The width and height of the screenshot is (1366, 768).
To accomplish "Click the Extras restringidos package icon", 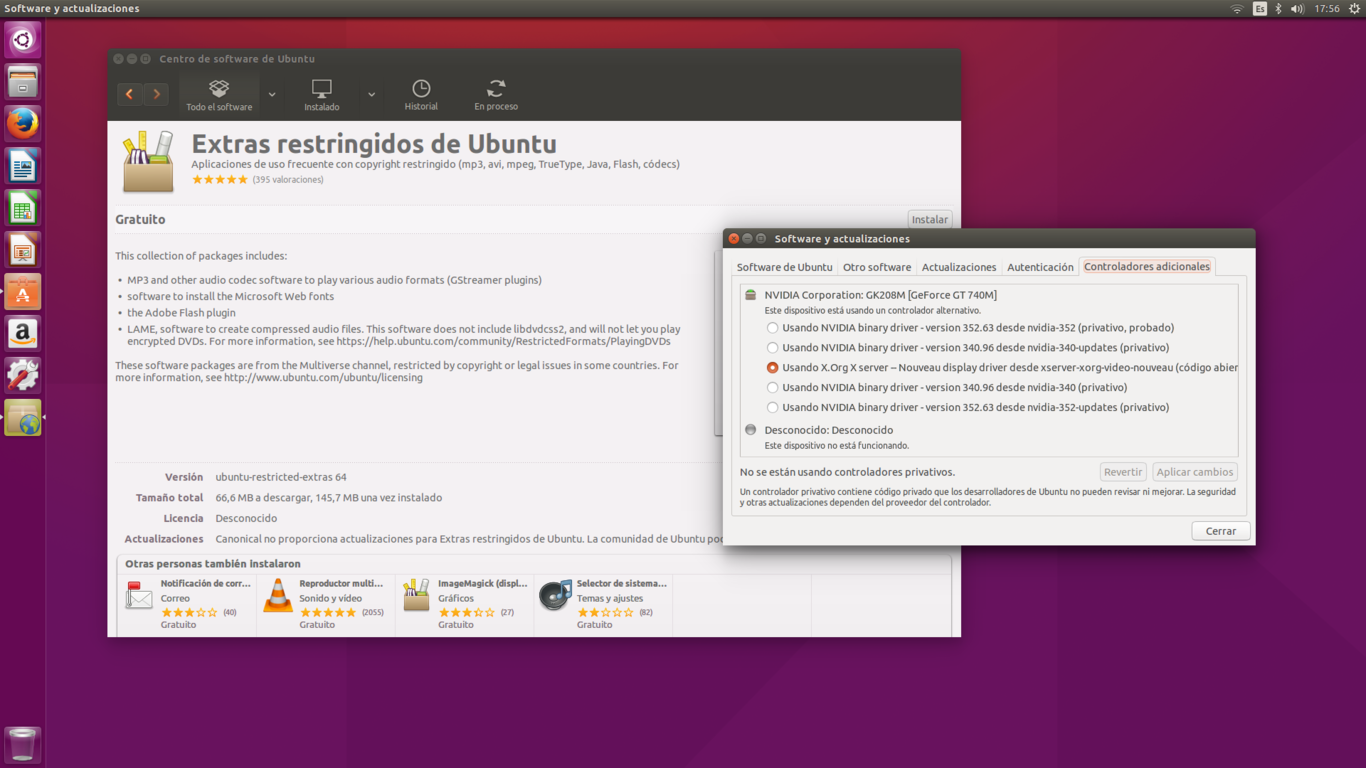I will tap(148, 161).
